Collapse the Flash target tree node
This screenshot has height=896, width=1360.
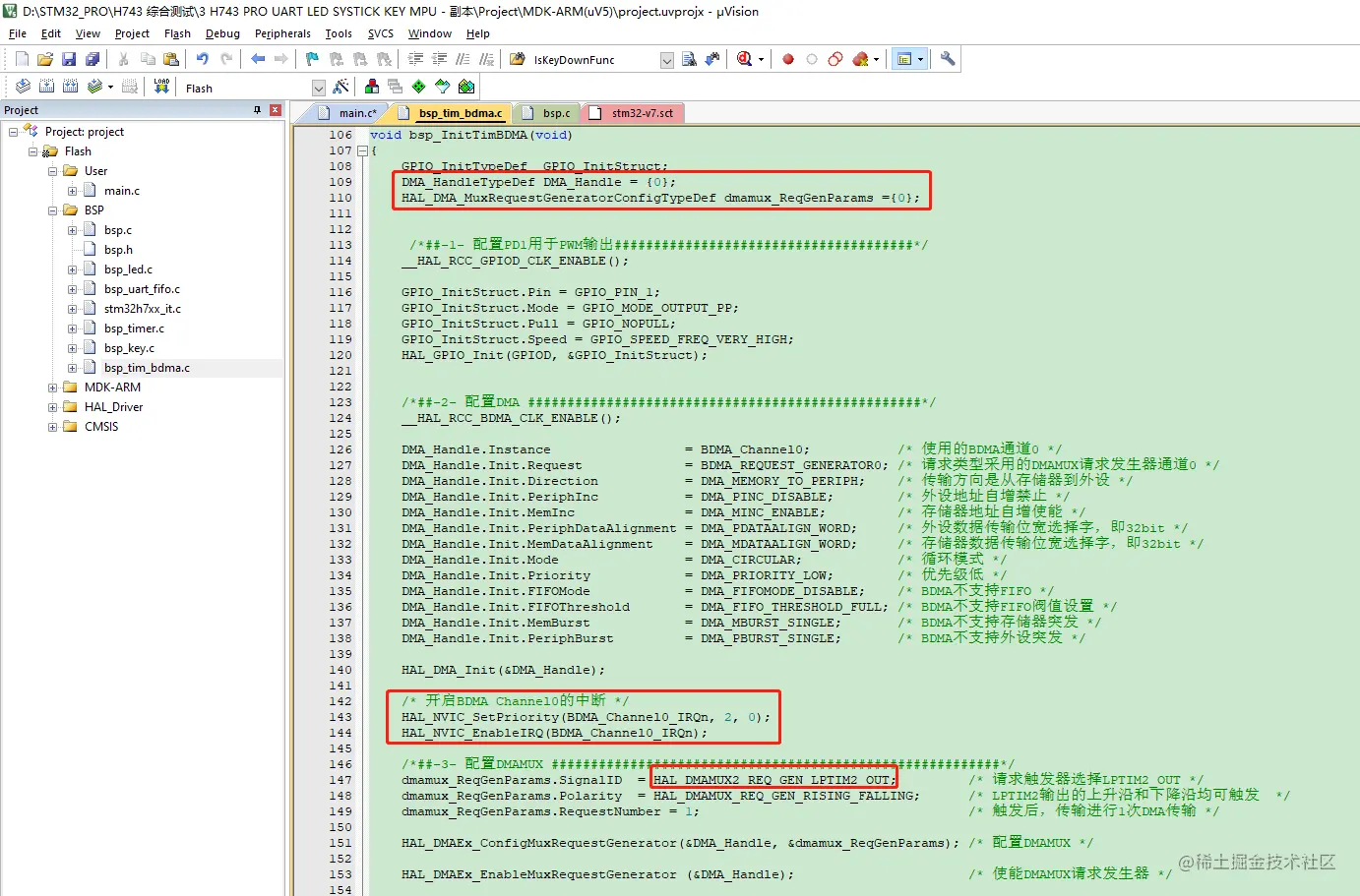[x=32, y=151]
